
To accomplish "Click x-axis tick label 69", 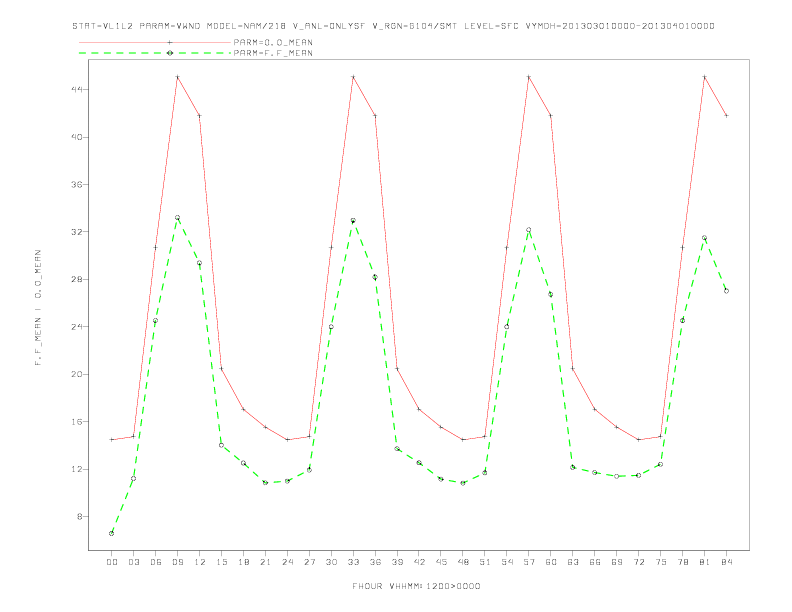I will tap(617, 562).
